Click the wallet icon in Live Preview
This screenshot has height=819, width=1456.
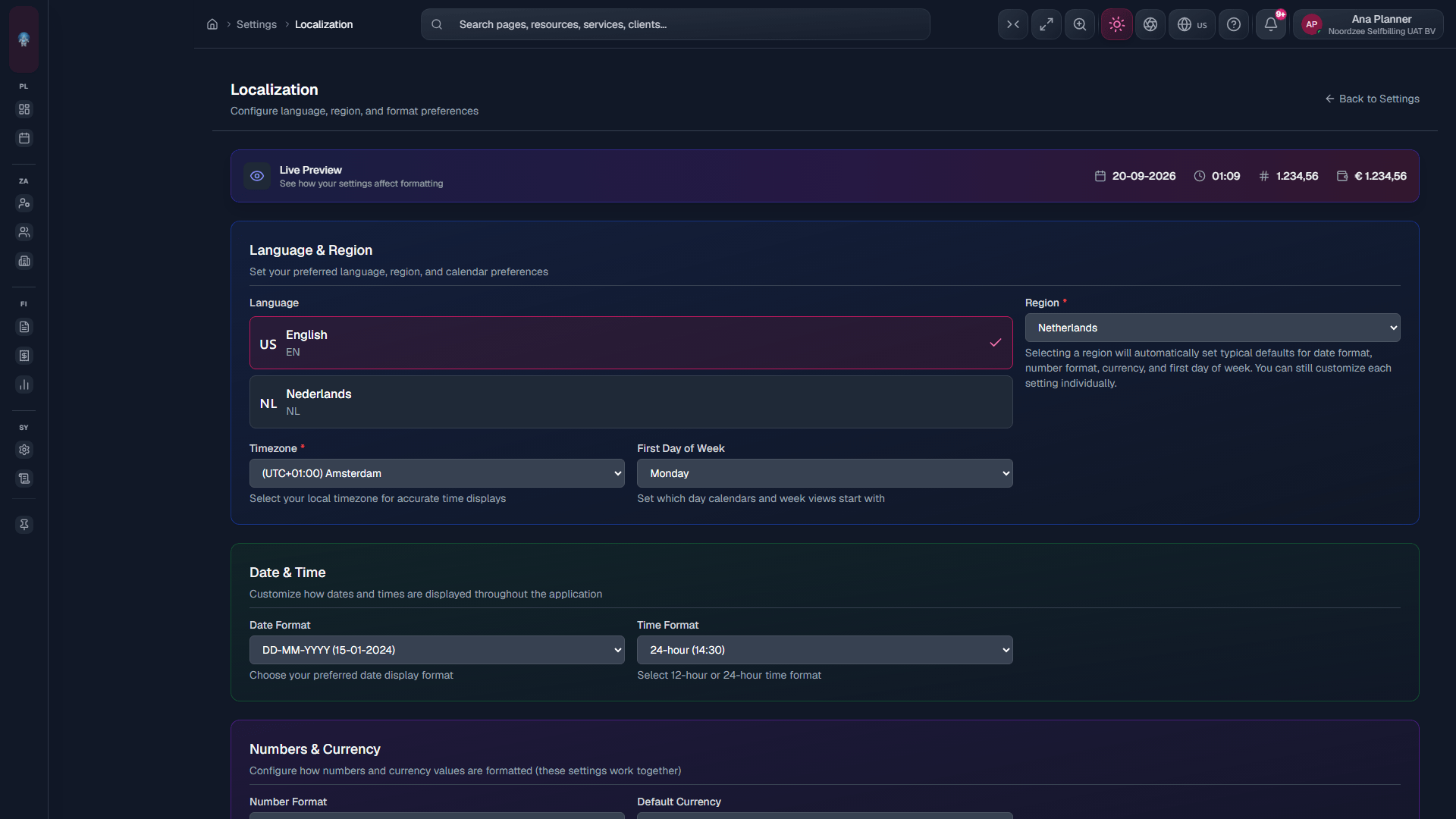point(1342,176)
